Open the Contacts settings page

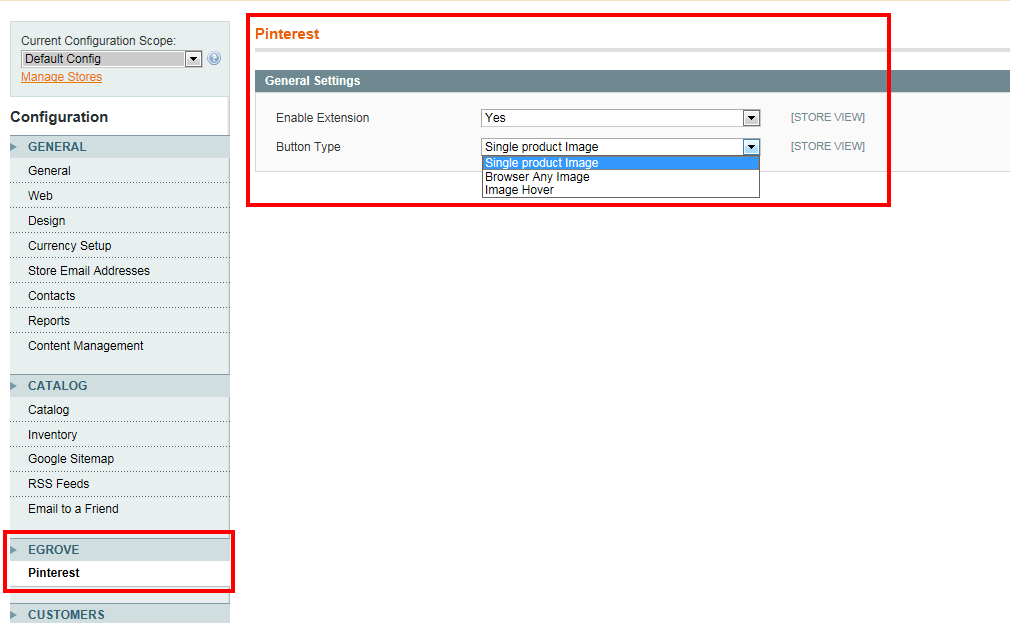[120, 296]
